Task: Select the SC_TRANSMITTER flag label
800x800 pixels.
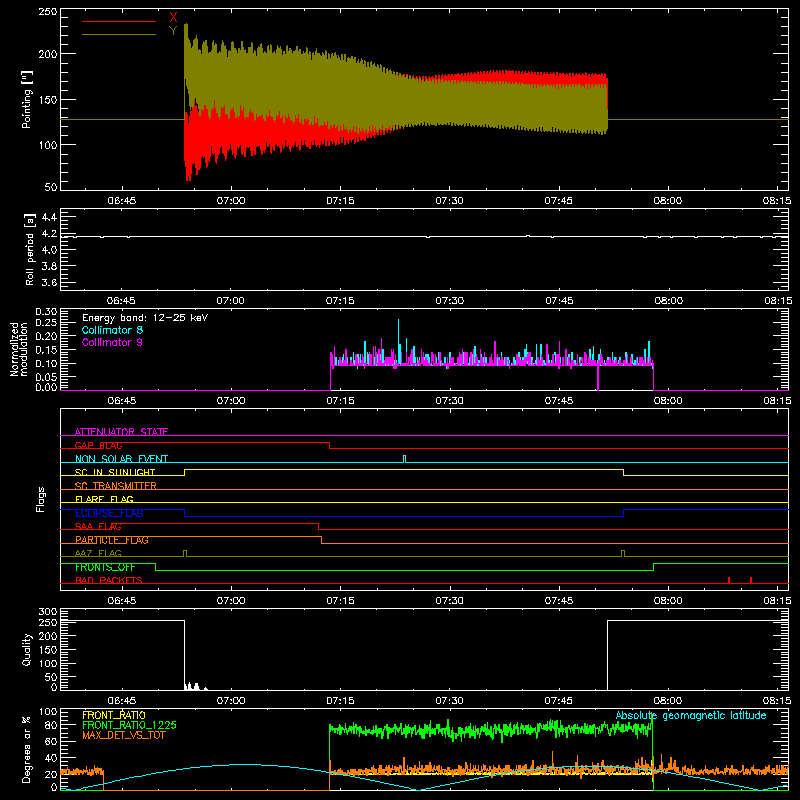Action: coord(116,486)
